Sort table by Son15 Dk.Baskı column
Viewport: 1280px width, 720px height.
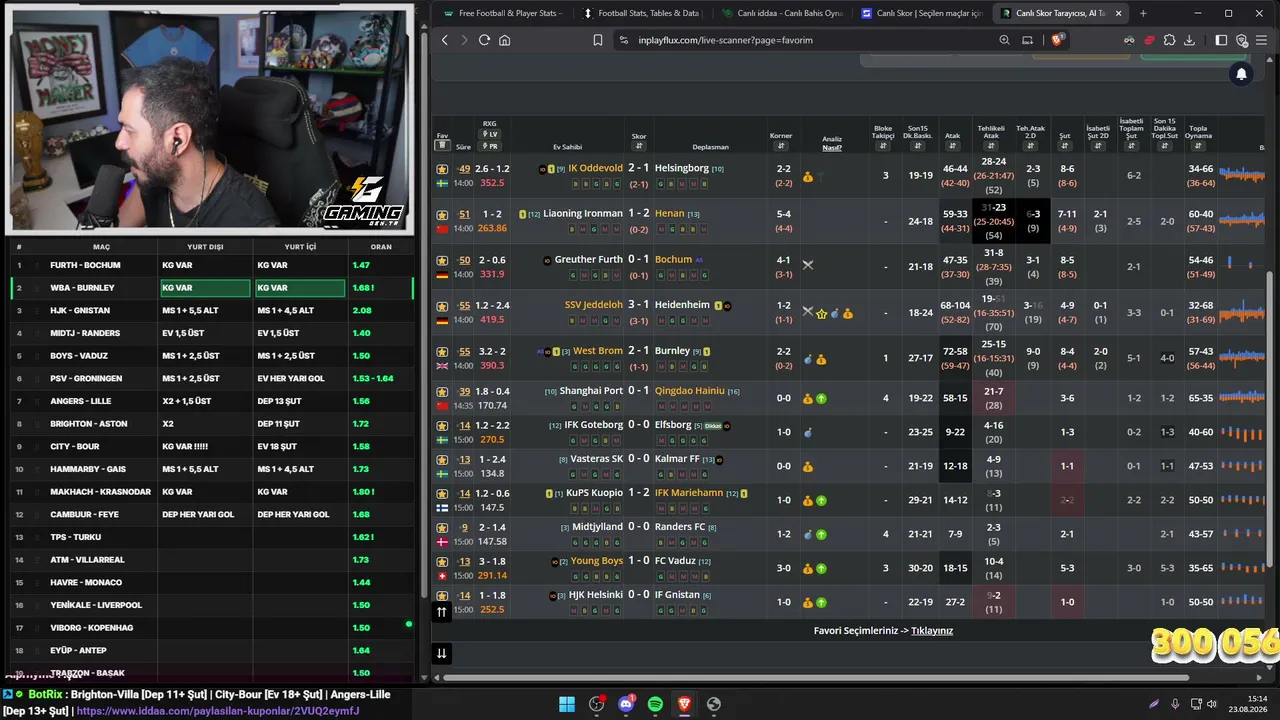pyautogui.click(x=917, y=146)
